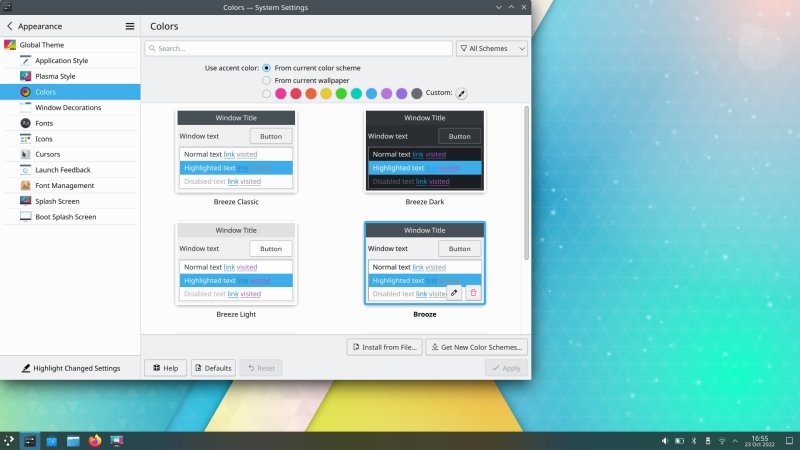Click the Install from File button
The width and height of the screenshot is (800, 450).
(384, 347)
